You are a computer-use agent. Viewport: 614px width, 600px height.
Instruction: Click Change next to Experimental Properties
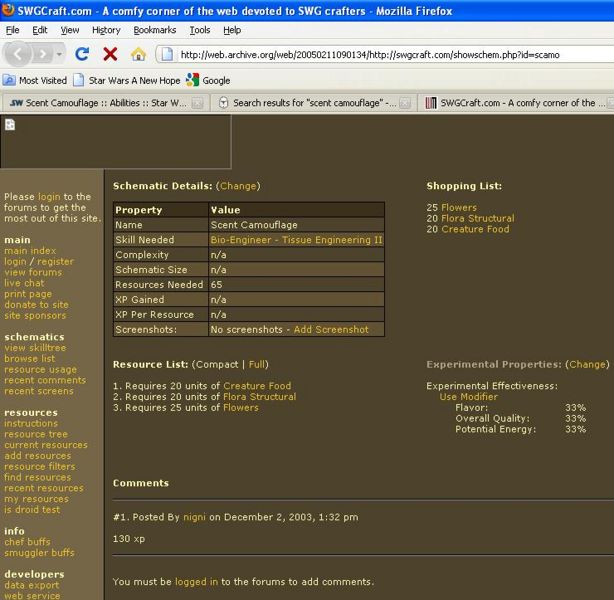[587, 364]
